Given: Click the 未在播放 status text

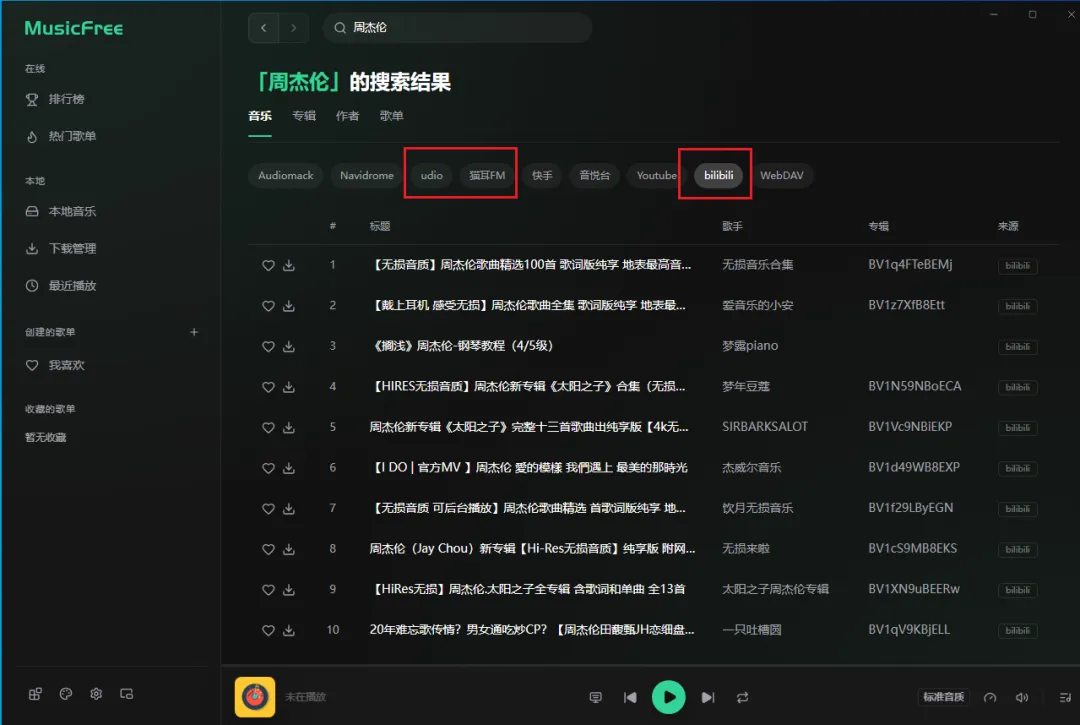Looking at the screenshot, I should [x=305, y=697].
